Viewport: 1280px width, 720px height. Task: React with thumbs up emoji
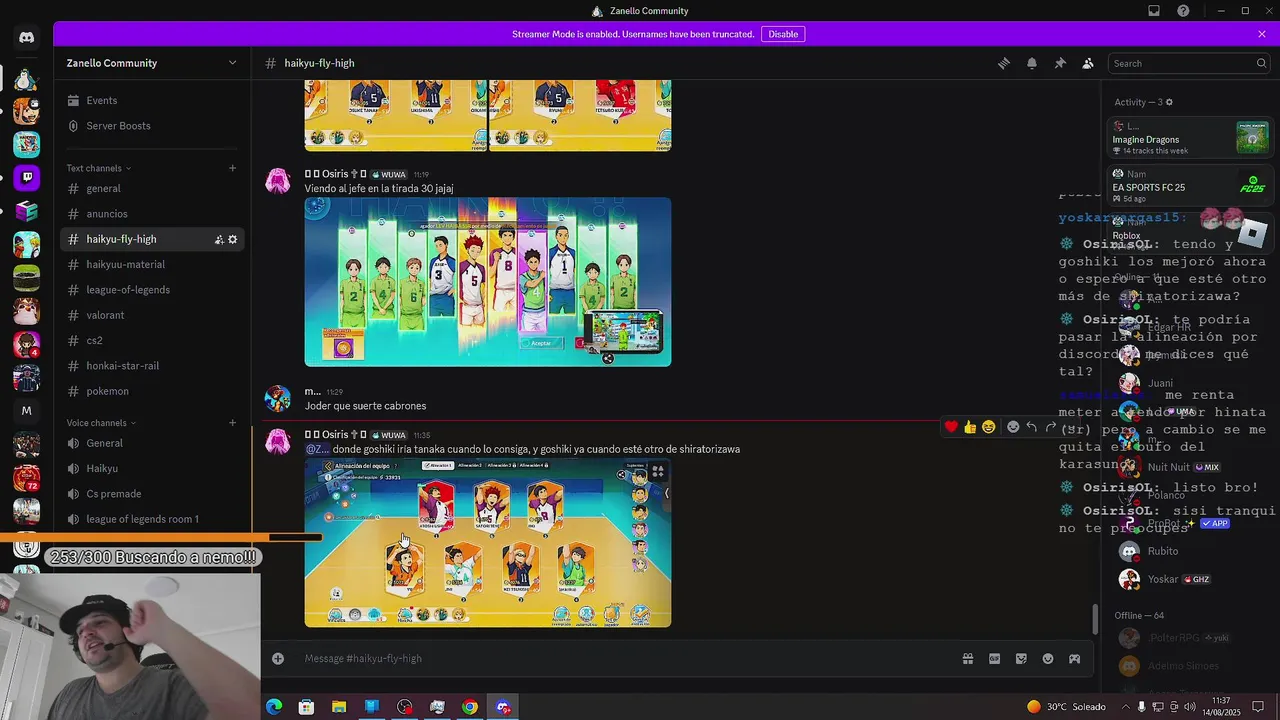click(970, 427)
